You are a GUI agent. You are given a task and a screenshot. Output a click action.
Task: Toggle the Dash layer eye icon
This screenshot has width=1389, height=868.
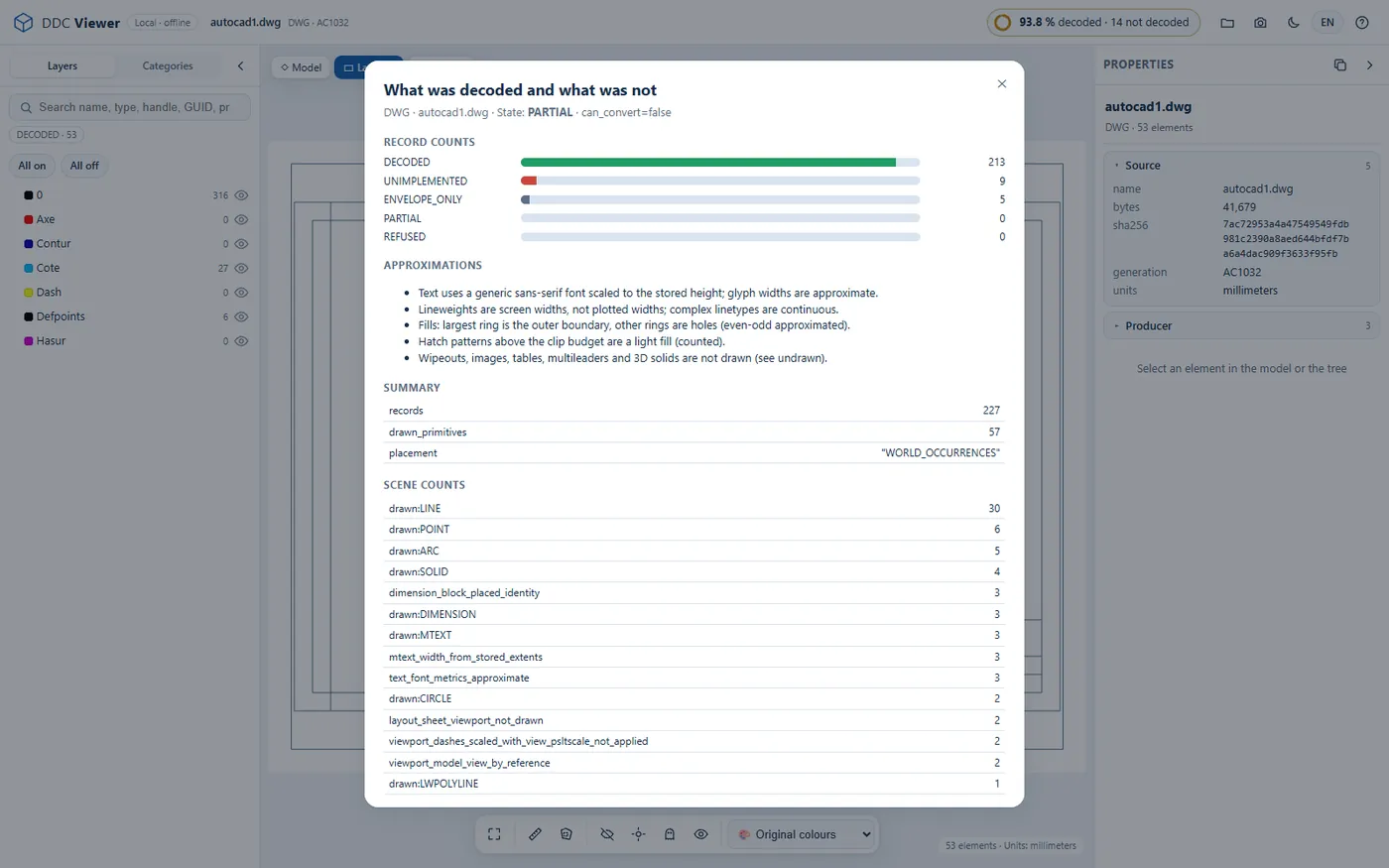241,293
